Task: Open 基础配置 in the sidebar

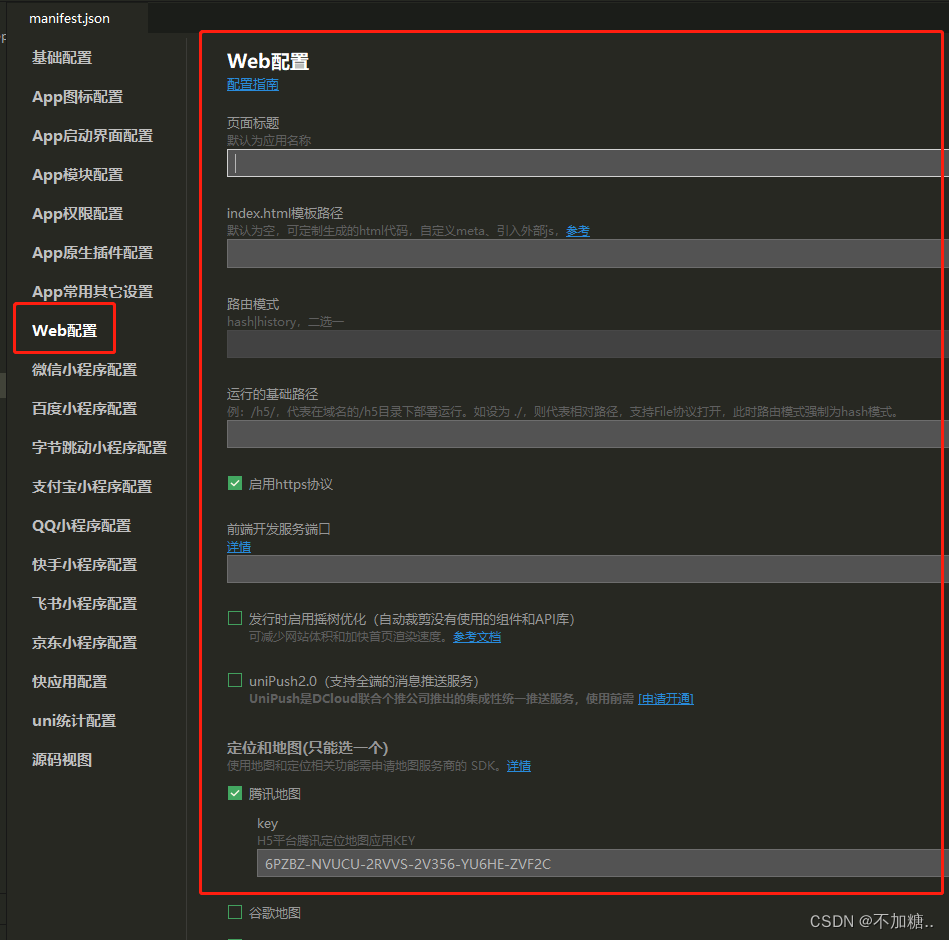Action: pyautogui.click(x=62, y=58)
